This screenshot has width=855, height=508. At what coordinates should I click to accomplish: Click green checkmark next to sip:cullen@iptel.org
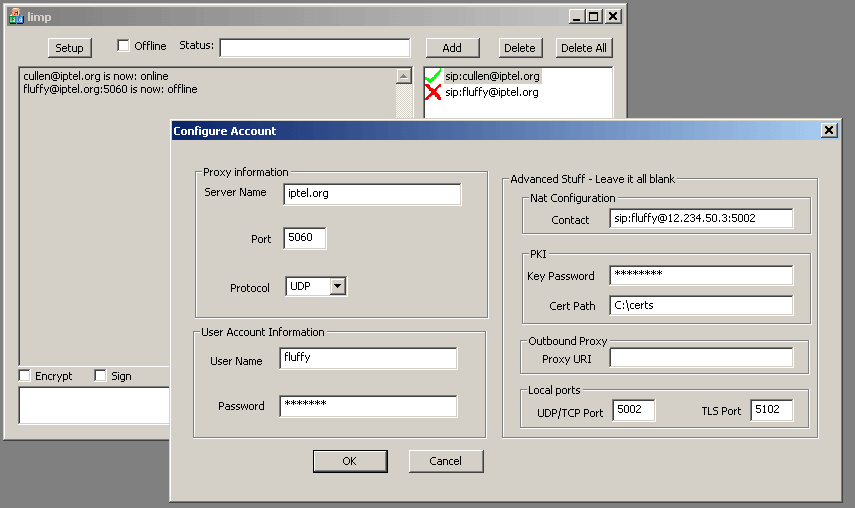(x=433, y=76)
